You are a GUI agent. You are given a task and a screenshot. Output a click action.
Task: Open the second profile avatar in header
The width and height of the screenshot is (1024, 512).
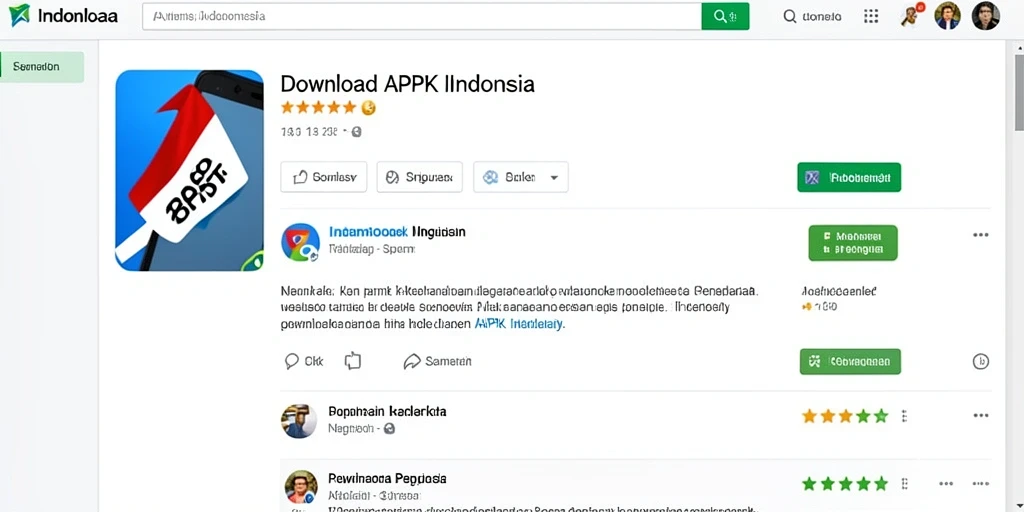click(x=947, y=16)
